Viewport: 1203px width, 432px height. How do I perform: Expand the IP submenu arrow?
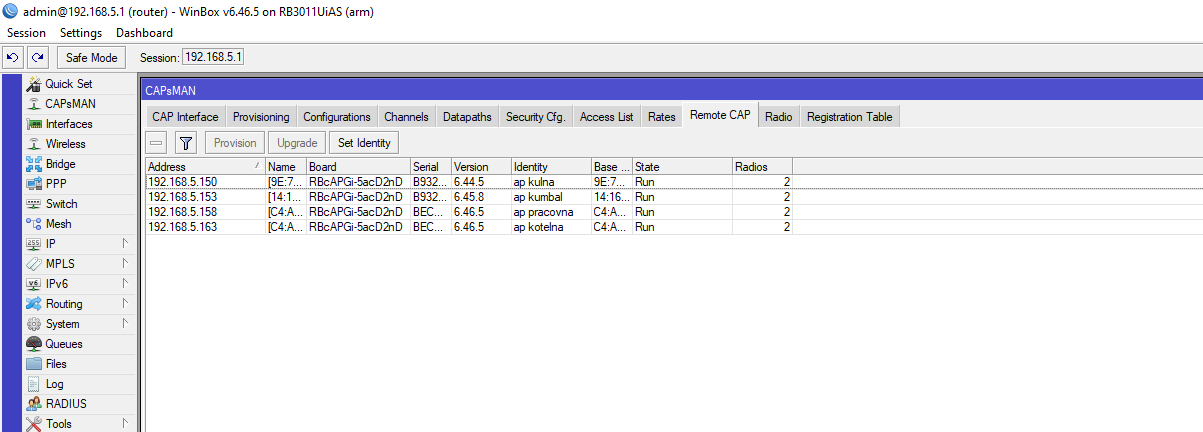(126, 244)
